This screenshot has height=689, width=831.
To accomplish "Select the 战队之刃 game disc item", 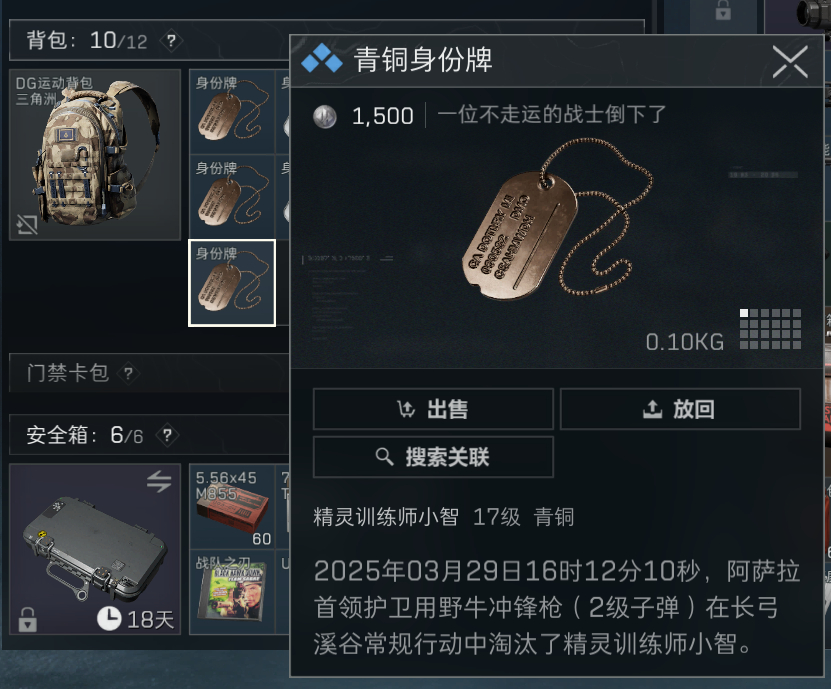I will [232, 592].
